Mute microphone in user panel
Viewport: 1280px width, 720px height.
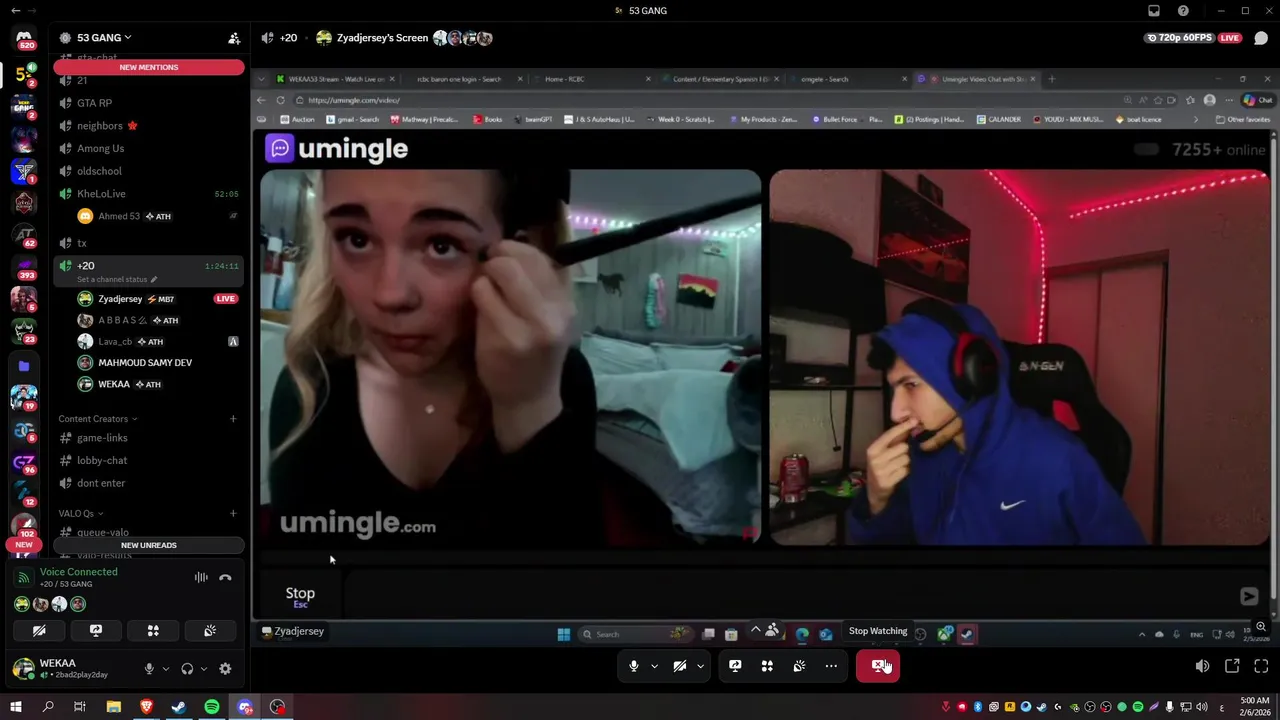[x=149, y=669]
